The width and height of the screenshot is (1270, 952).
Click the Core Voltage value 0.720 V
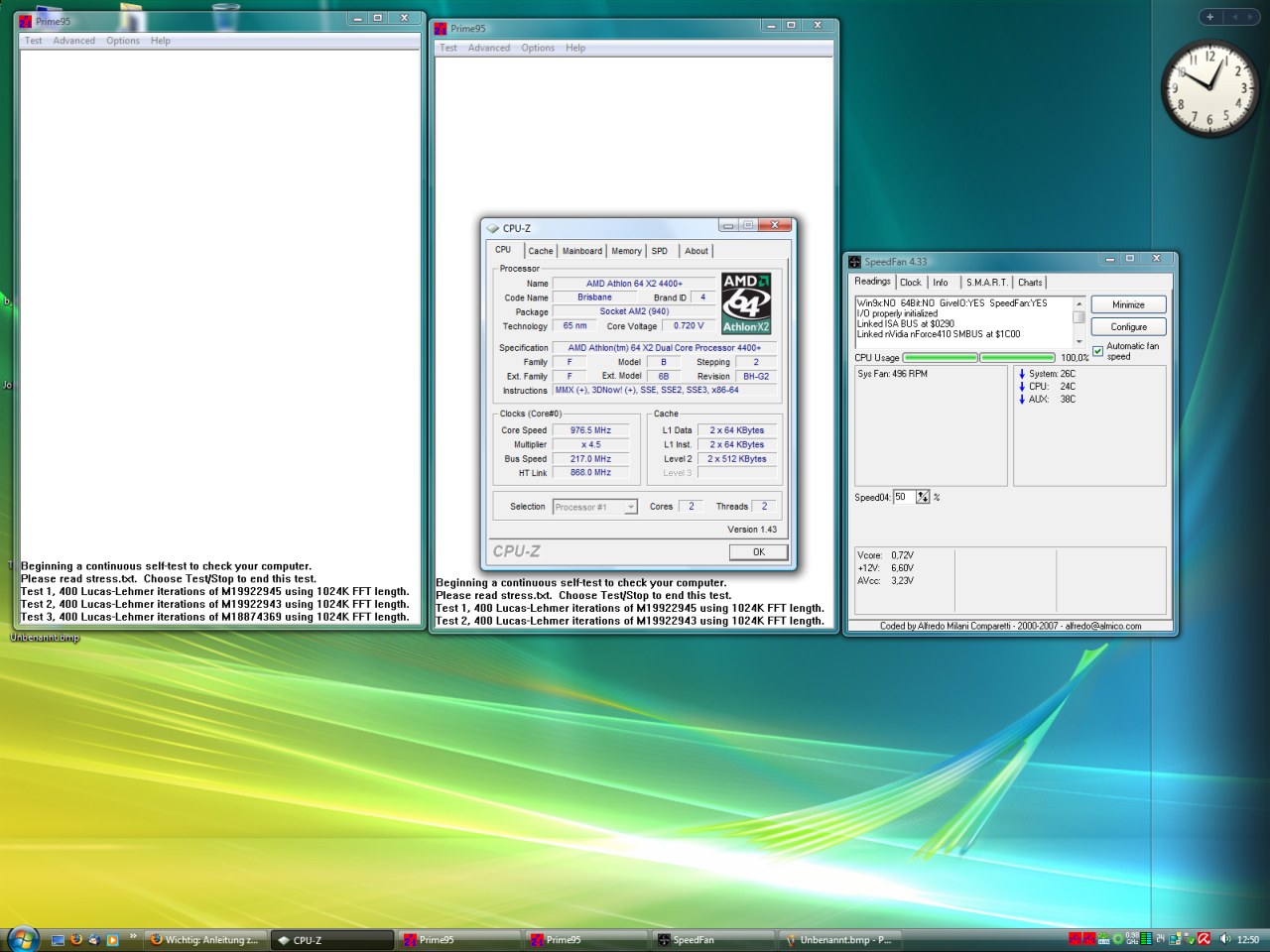pyautogui.click(x=689, y=325)
